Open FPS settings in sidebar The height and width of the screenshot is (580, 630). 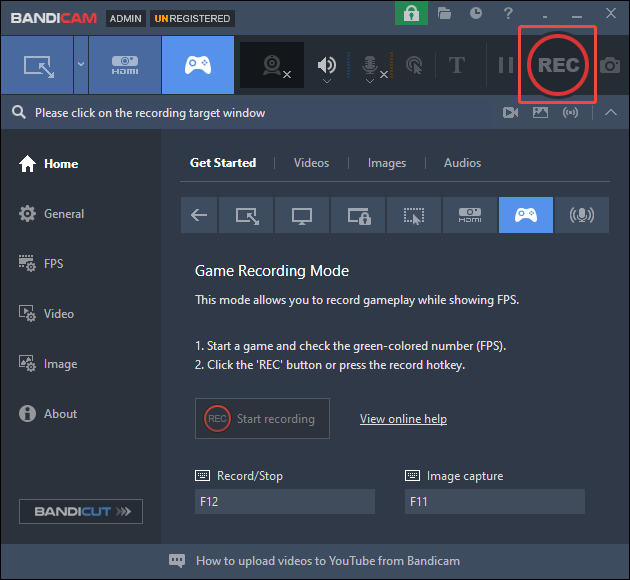tap(41, 263)
